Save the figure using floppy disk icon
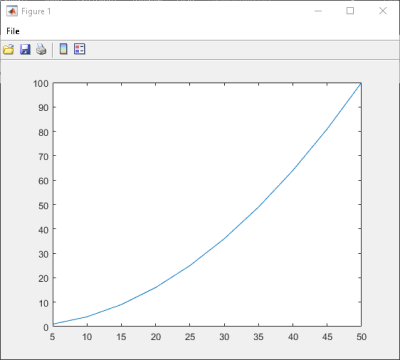Image resolution: width=400 pixels, height=360 pixels. 25,49
